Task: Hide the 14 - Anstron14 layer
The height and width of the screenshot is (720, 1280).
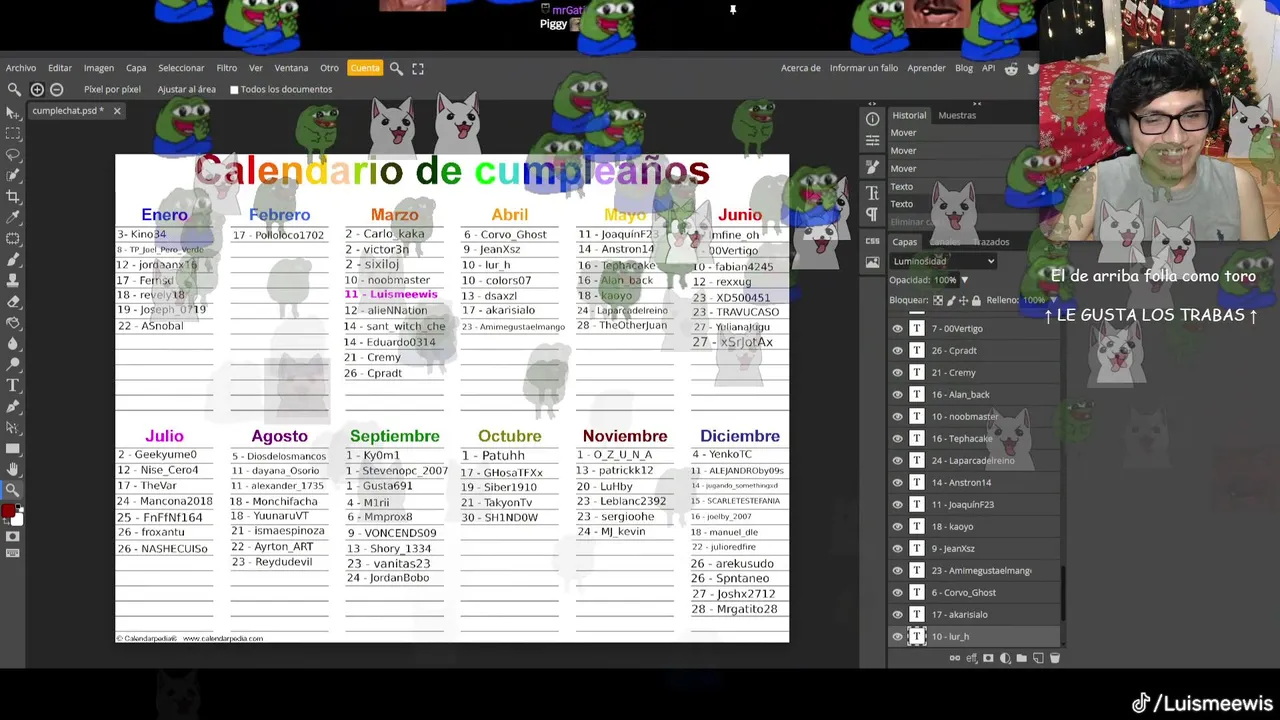Action: coord(897,482)
